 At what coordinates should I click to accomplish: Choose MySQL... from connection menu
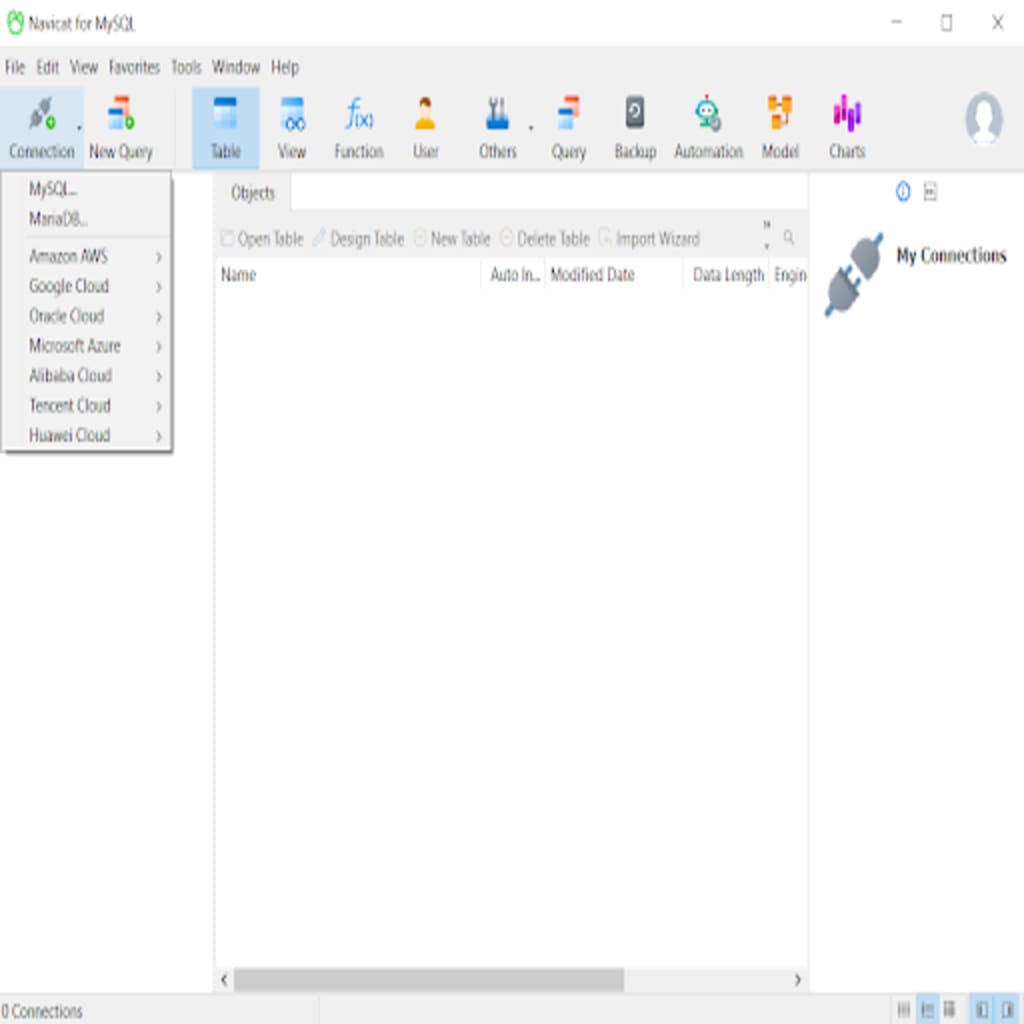click(88, 189)
